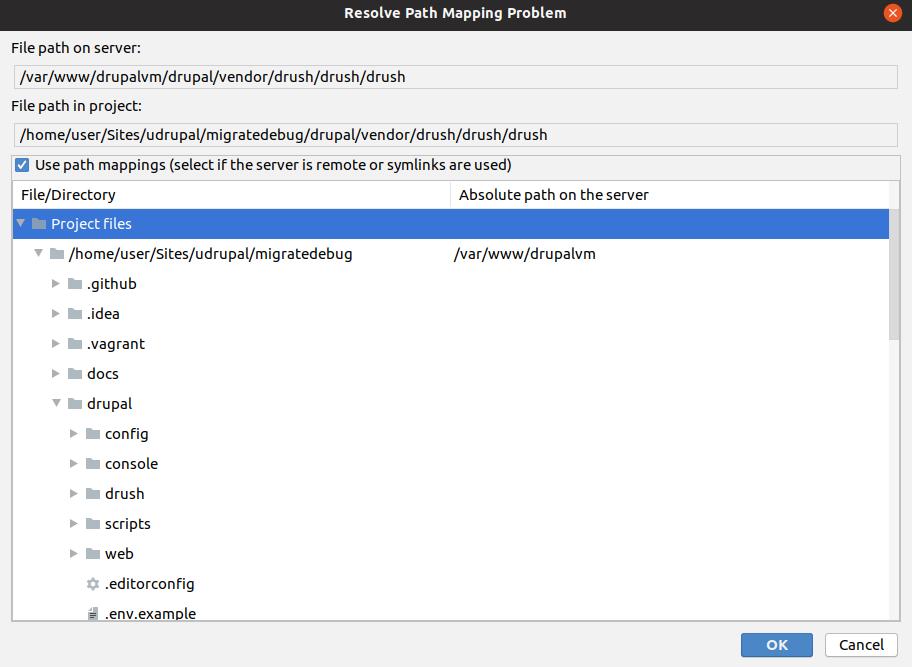Select the .idea tree row

pyautogui.click(x=451, y=314)
